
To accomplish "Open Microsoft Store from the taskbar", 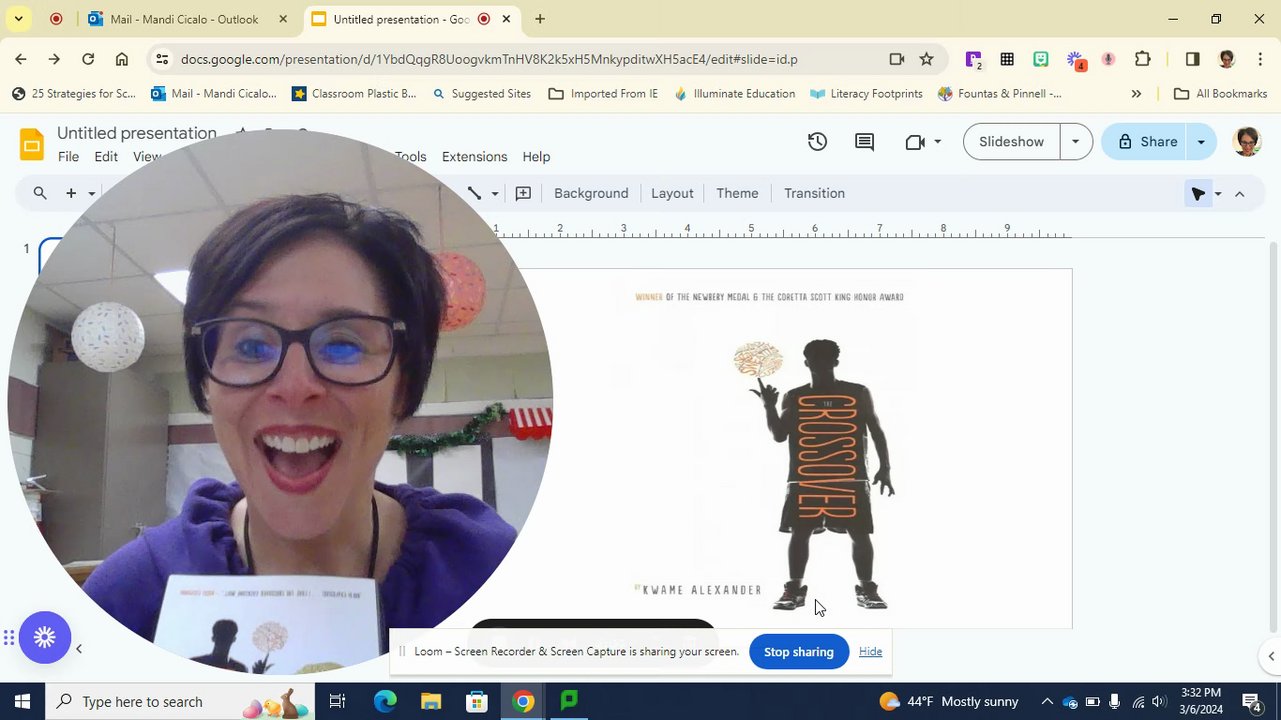I will click(x=477, y=701).
